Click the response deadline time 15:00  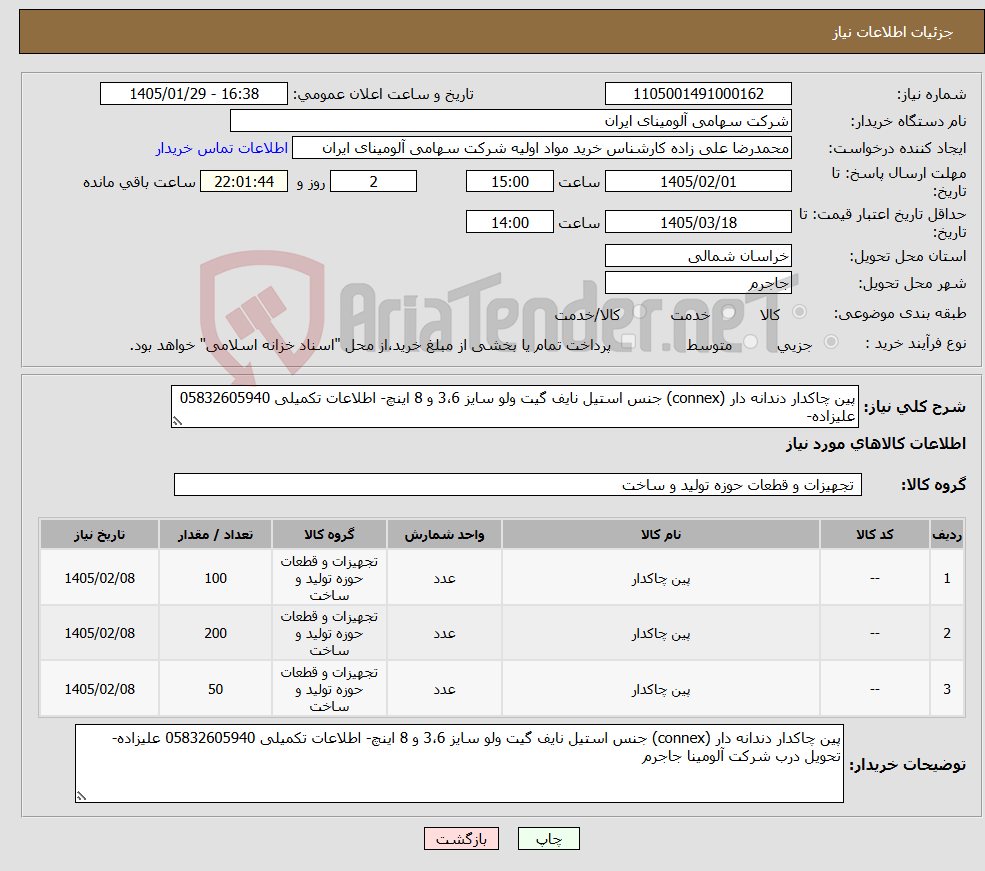point(509,181)
